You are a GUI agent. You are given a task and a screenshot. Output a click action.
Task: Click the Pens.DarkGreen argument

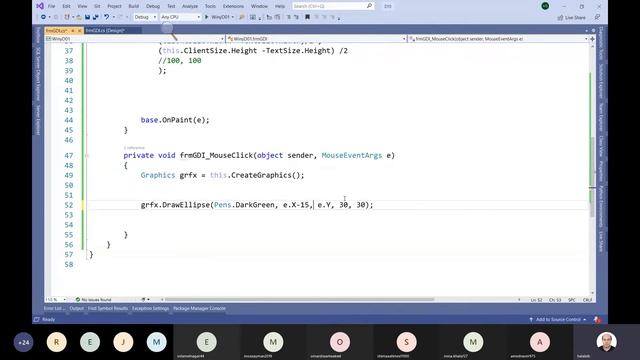(x=244, y=205)
